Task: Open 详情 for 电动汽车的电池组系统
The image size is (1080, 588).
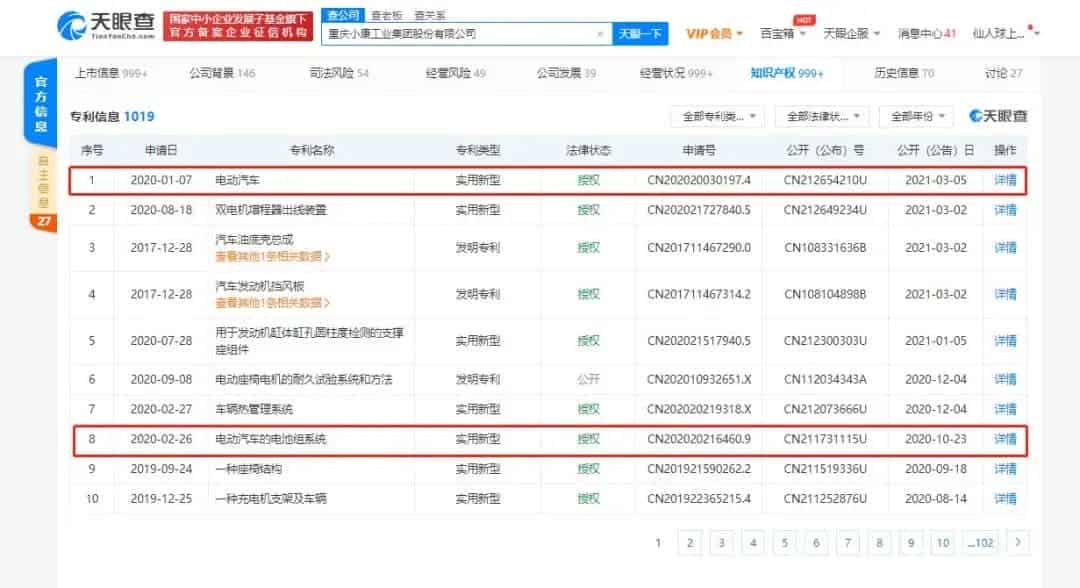Action: [1005, 439]
